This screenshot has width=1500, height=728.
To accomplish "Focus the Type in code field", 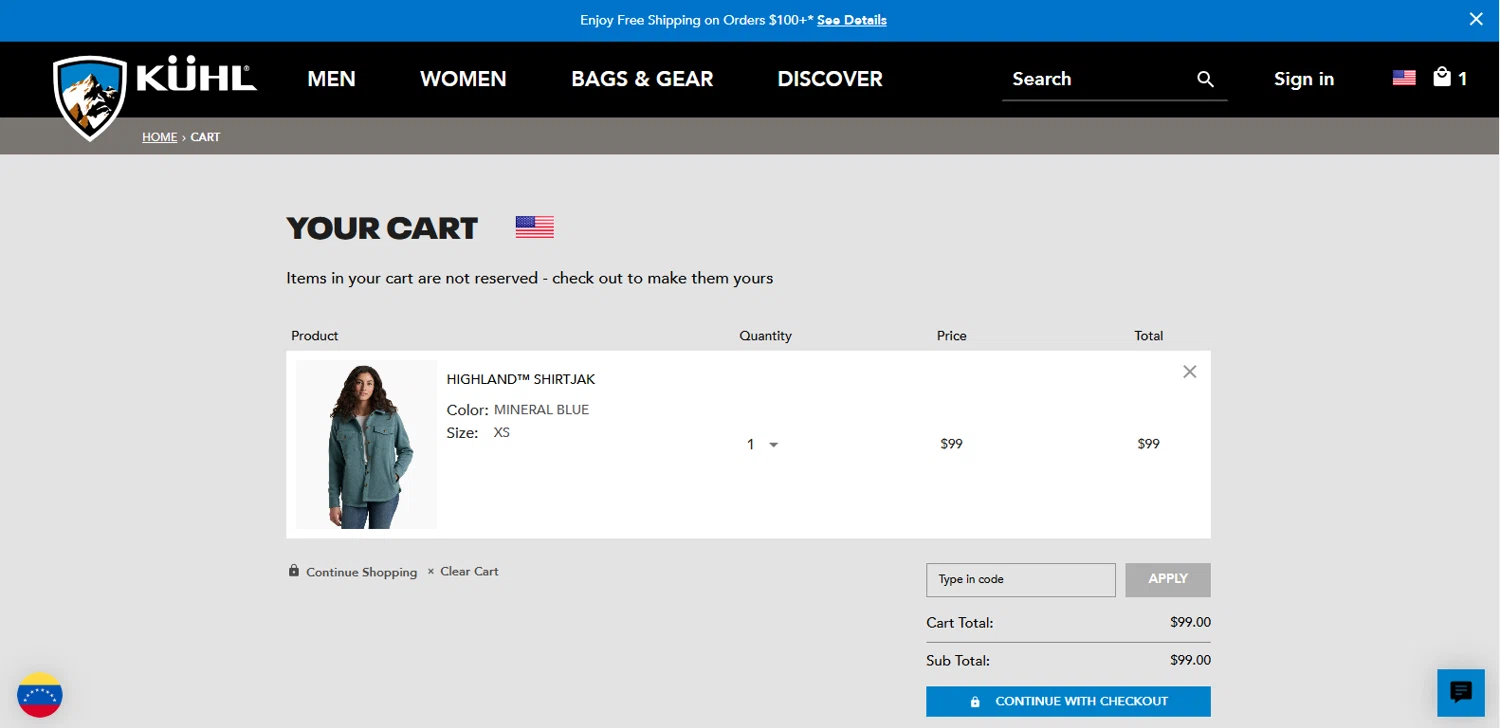I will 1020,580.
